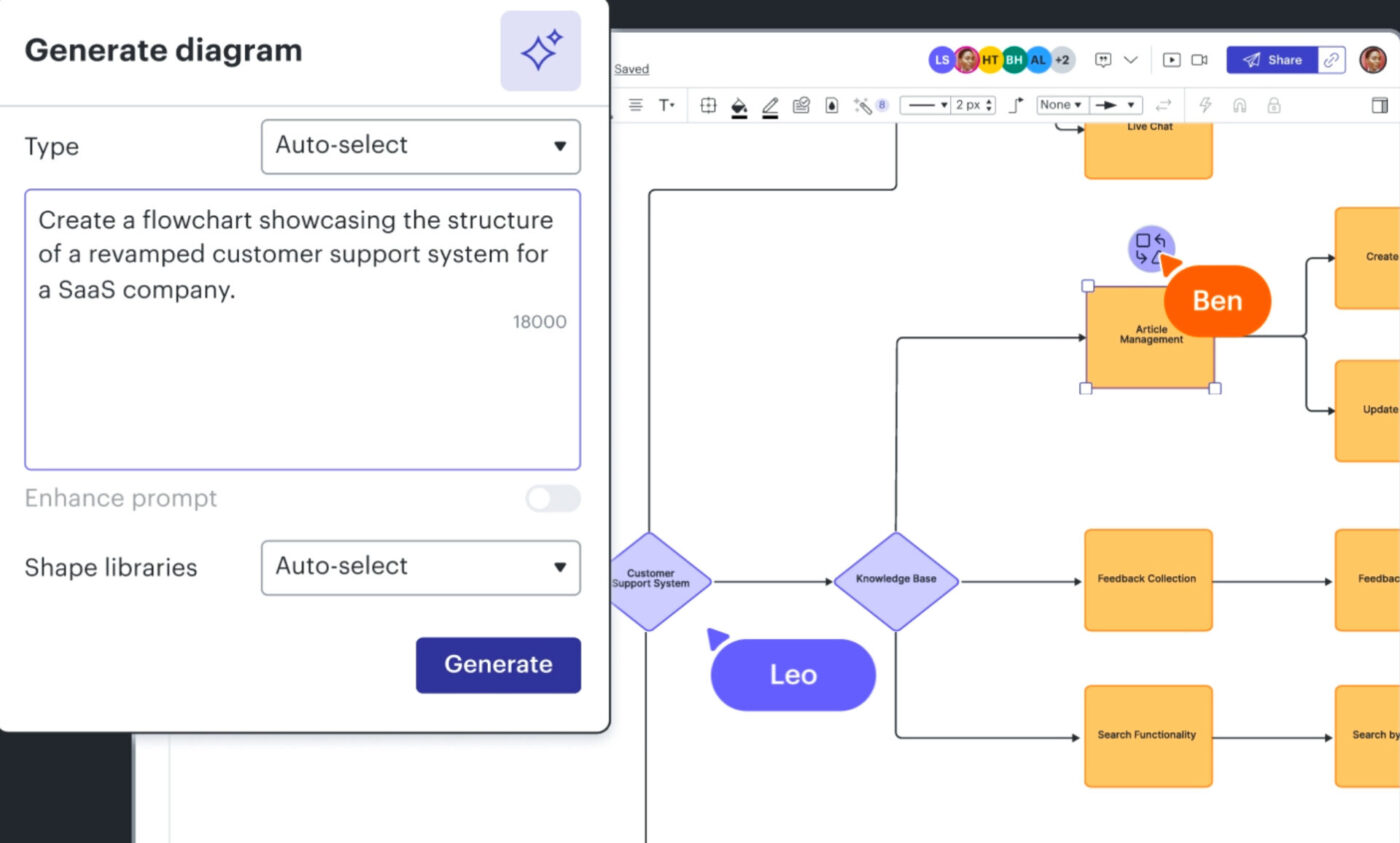Start presentation mode with play icon
1400x843 pixels.
1171,60
